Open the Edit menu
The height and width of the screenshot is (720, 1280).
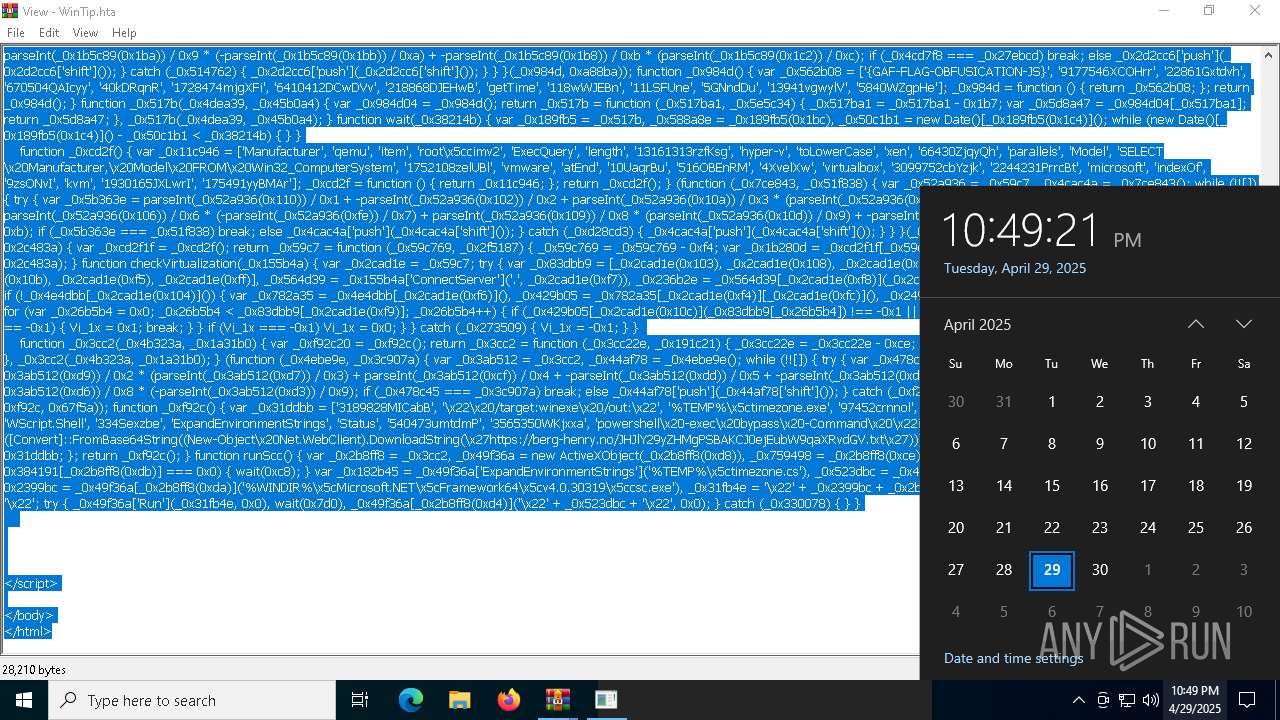tap(49, 33)
